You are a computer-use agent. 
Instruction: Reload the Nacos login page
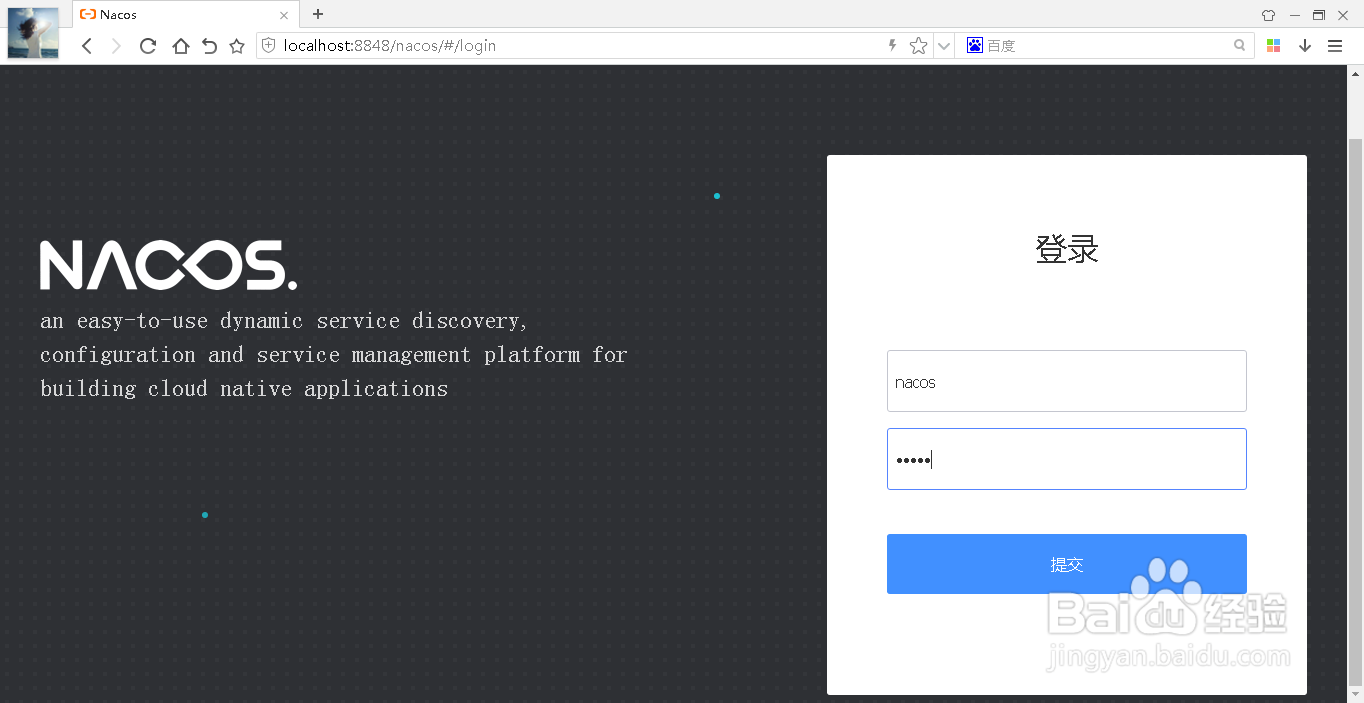point(148,46)
